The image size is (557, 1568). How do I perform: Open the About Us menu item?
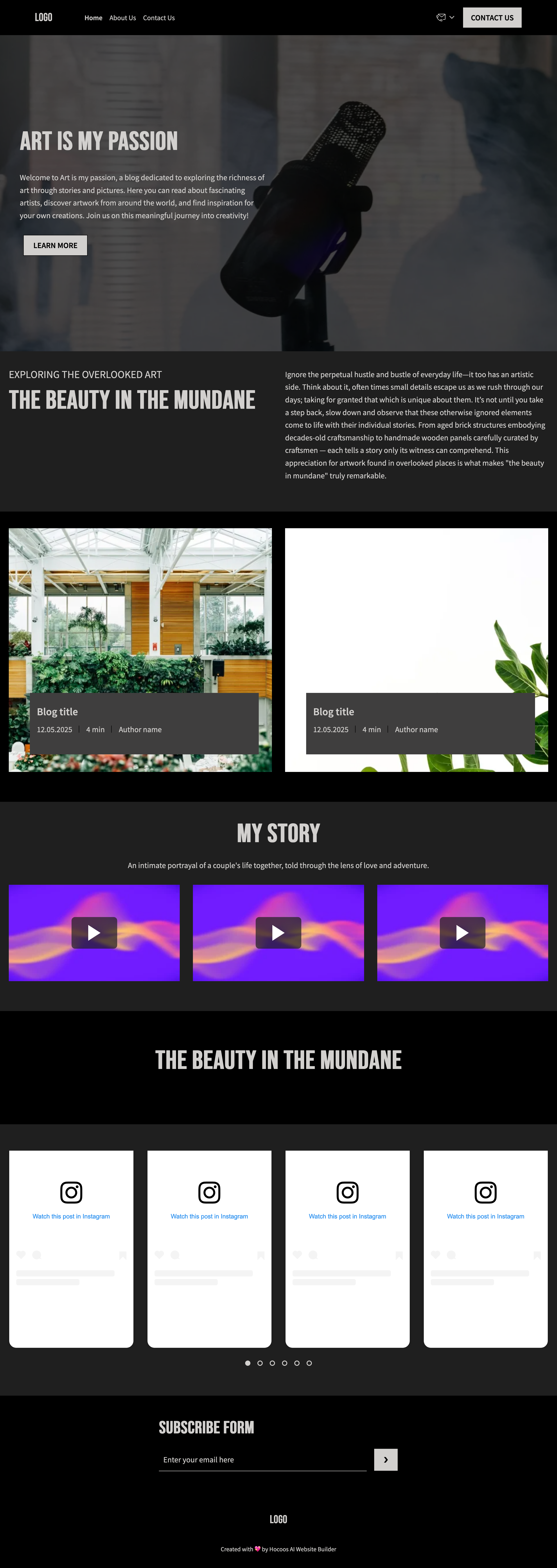pyautogui.click(x=122, y=17)
